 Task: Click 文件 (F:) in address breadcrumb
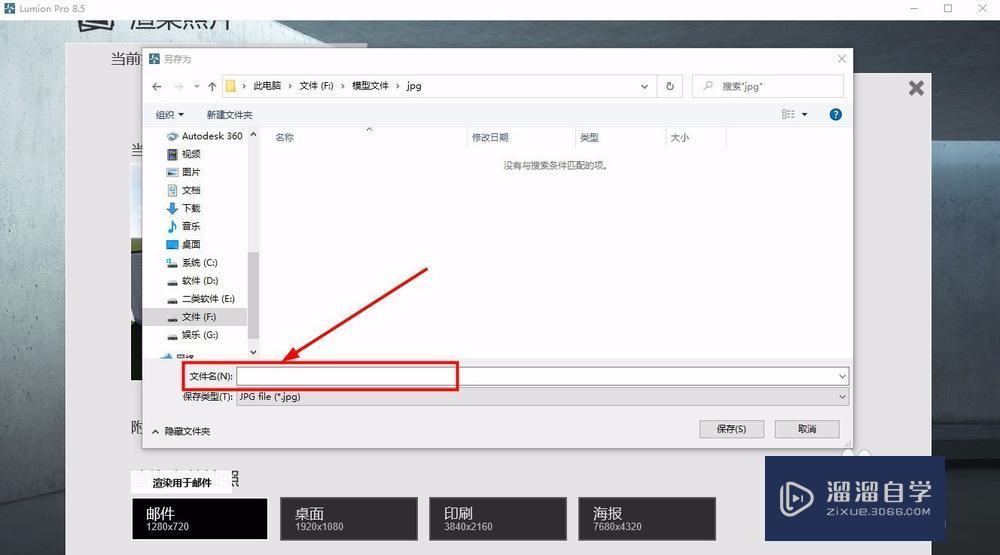[316, 85]
